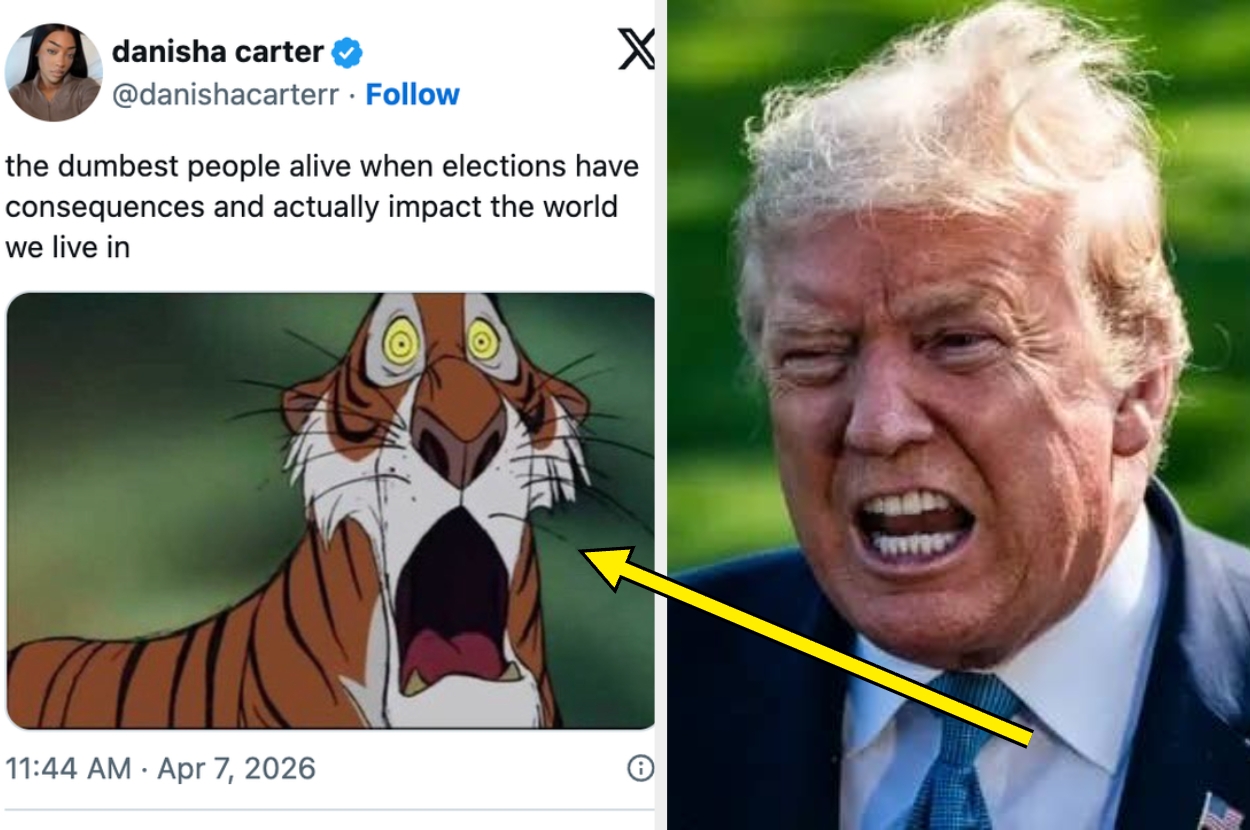Click the tweet text about elections
The height and width of the screenshot is (830, 1250).
pyautogui.click(x=320, y=206)
